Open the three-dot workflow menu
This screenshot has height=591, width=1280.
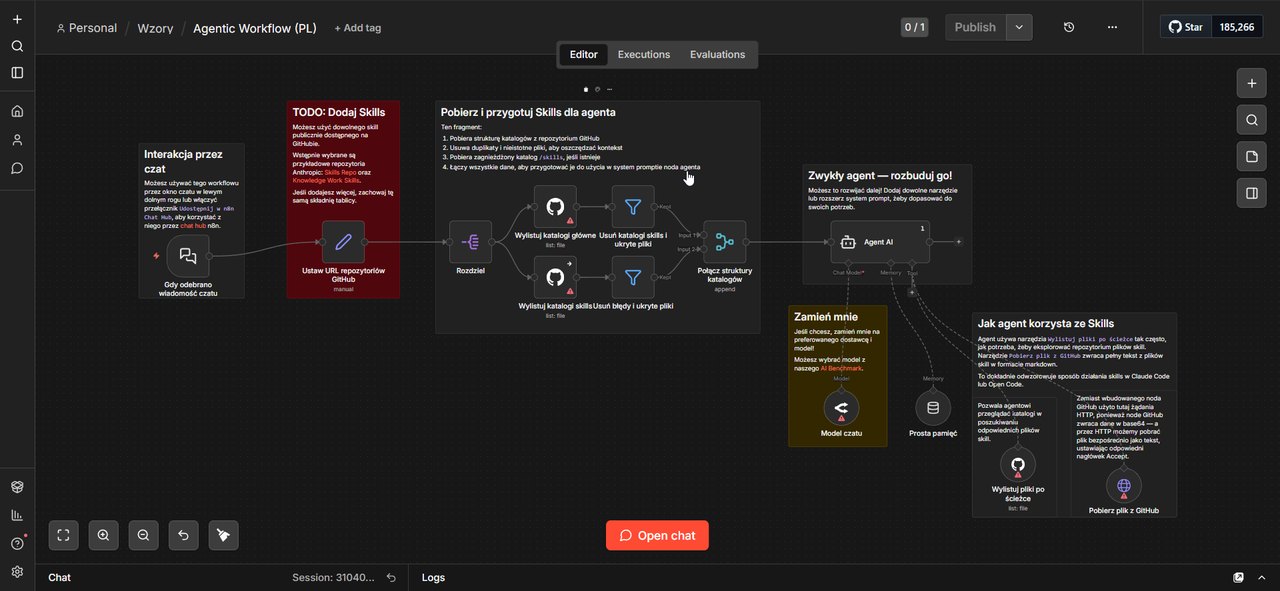point(1112,27)
